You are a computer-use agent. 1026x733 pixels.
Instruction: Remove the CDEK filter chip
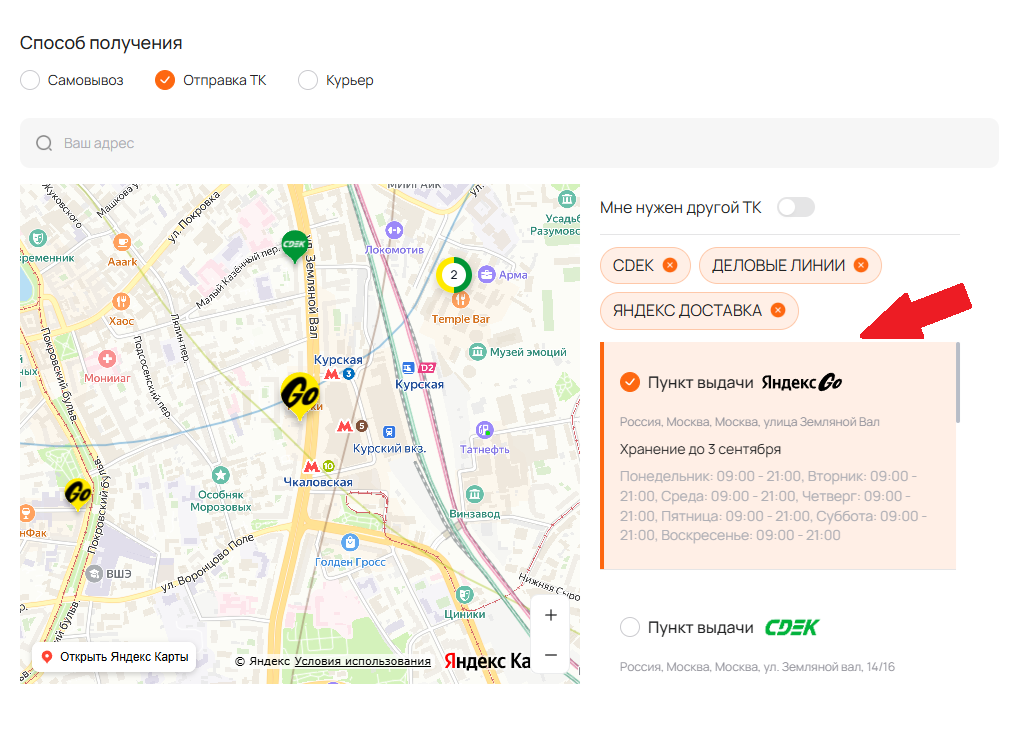(x=669, y=265)
